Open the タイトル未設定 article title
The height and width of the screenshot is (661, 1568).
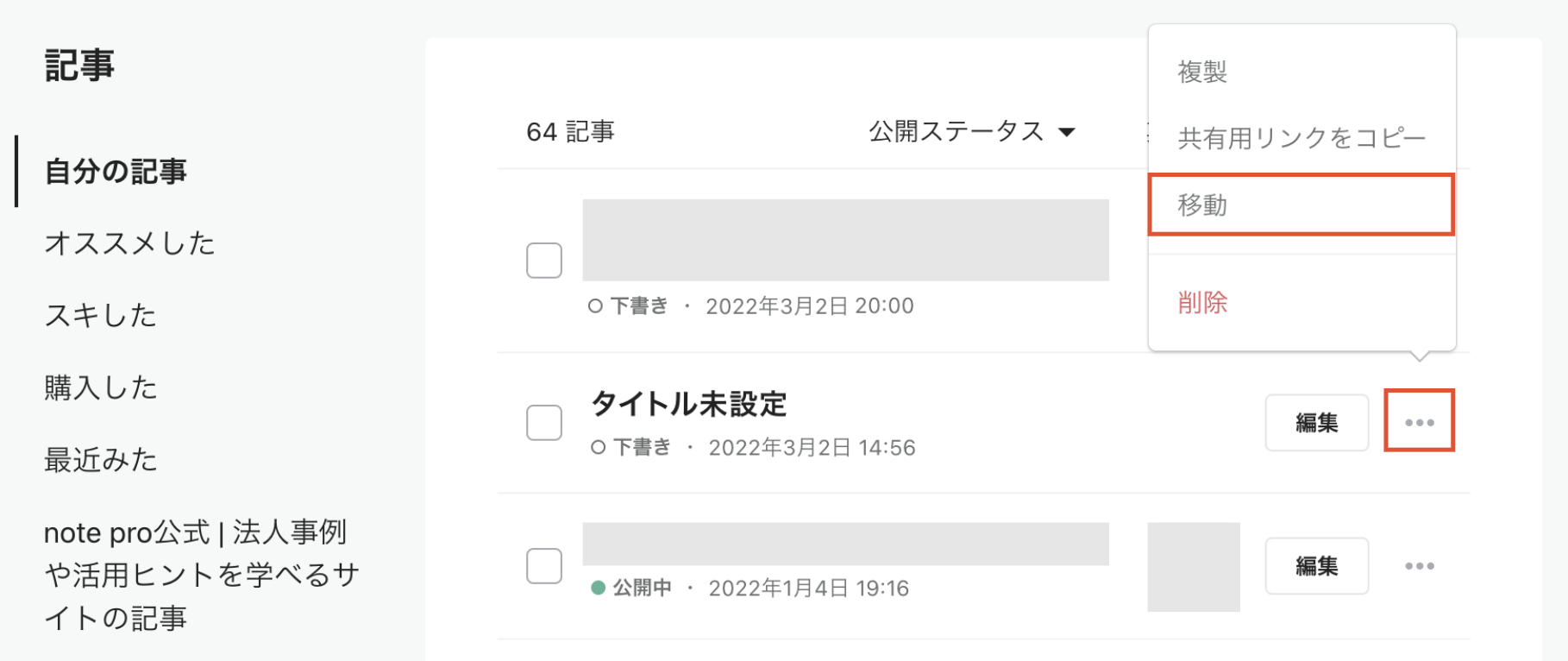pyautogui.click(x=688, y=404)
